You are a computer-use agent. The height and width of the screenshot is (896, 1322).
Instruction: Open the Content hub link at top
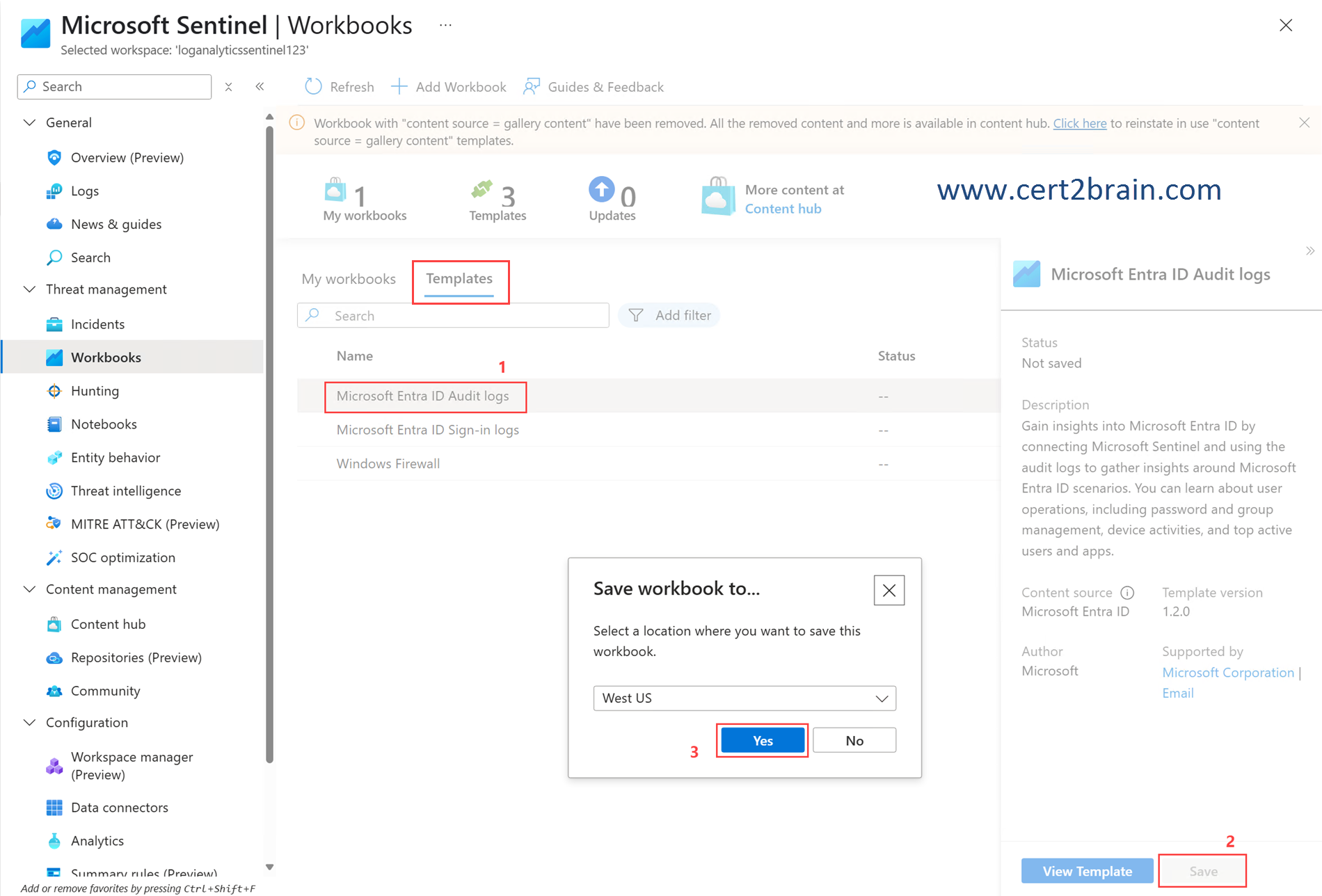click(x=783, y=209)
